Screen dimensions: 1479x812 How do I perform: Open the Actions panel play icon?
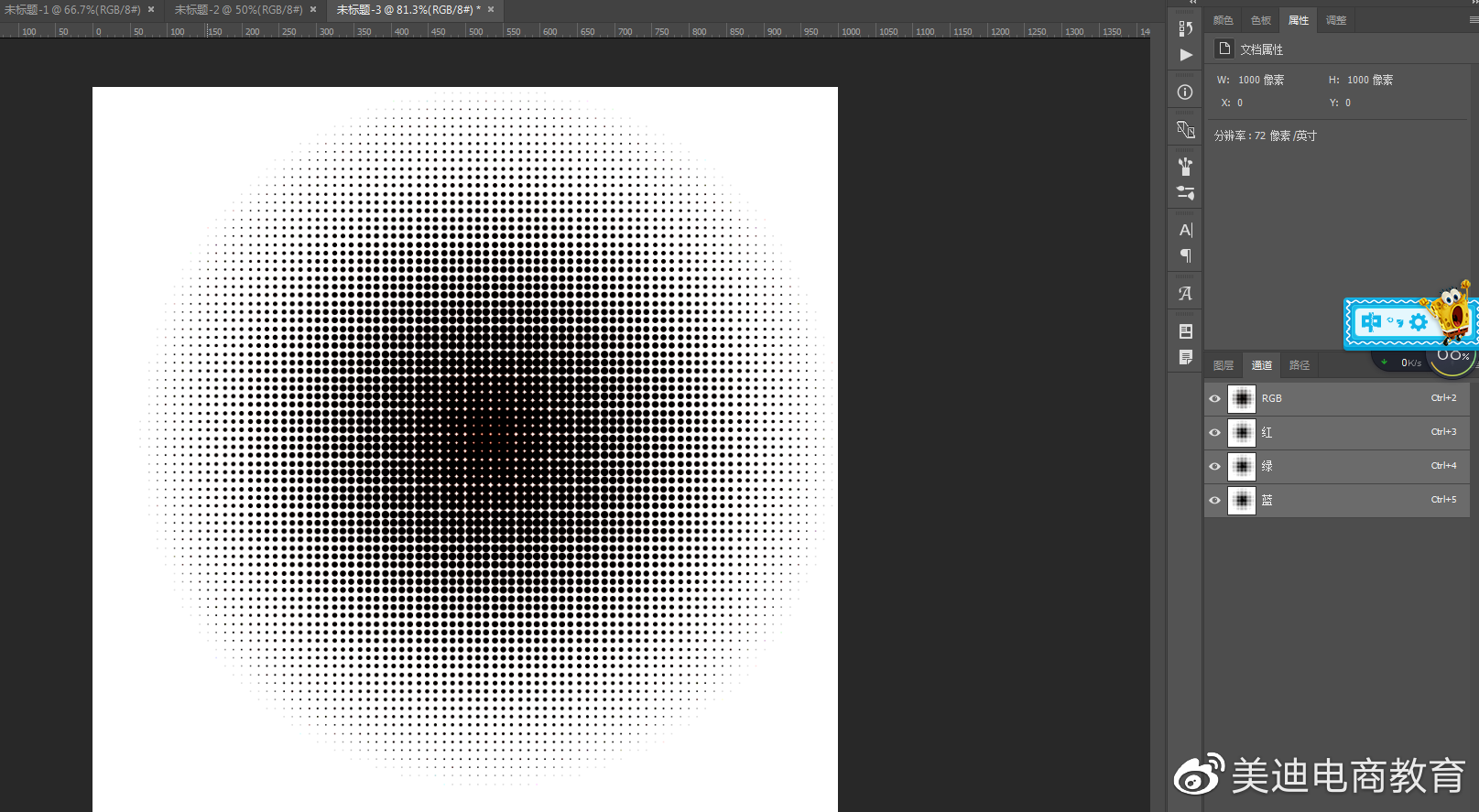click(x=1185, y=55)
